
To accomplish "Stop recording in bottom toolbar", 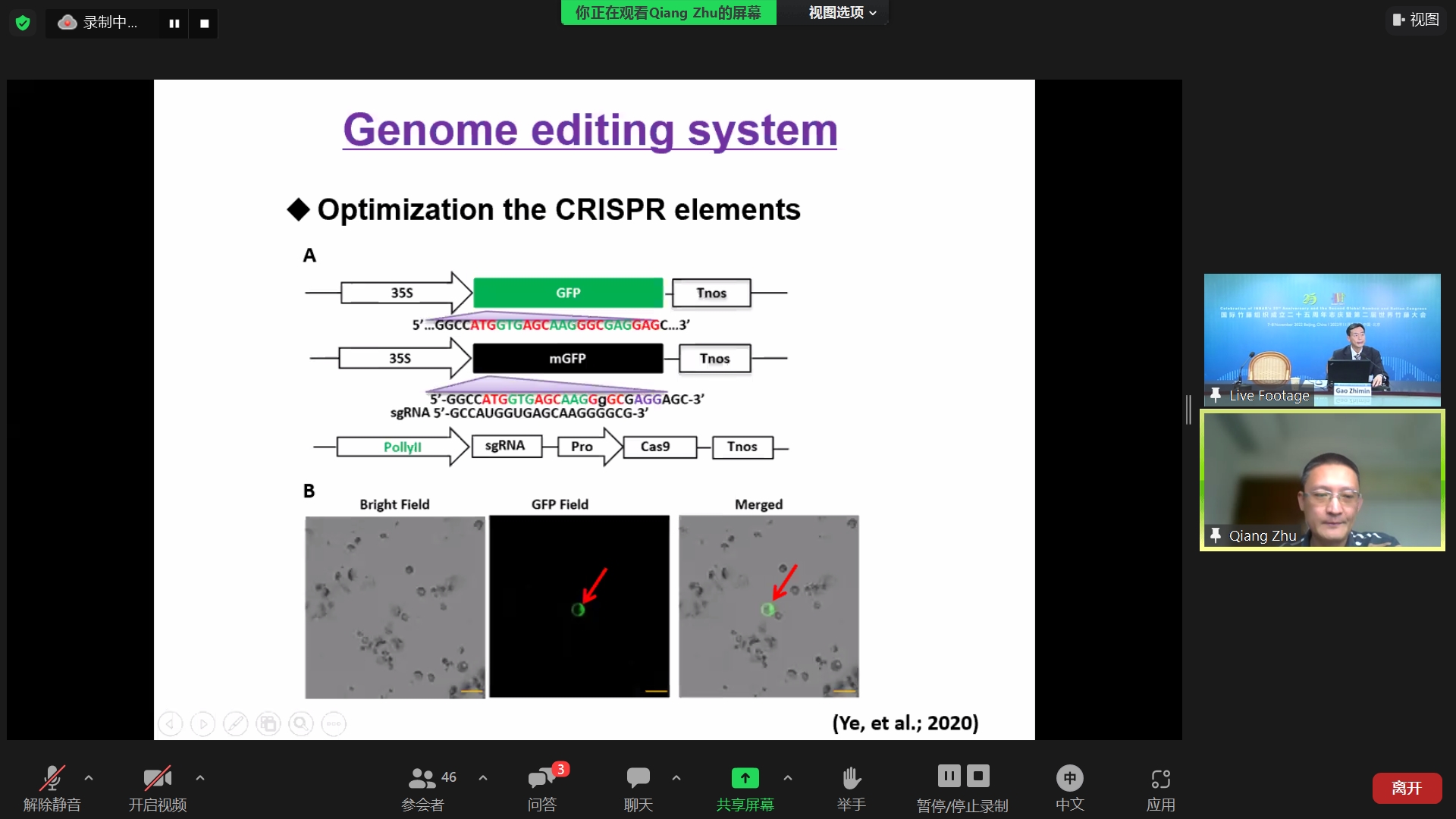I will [978, 776].
